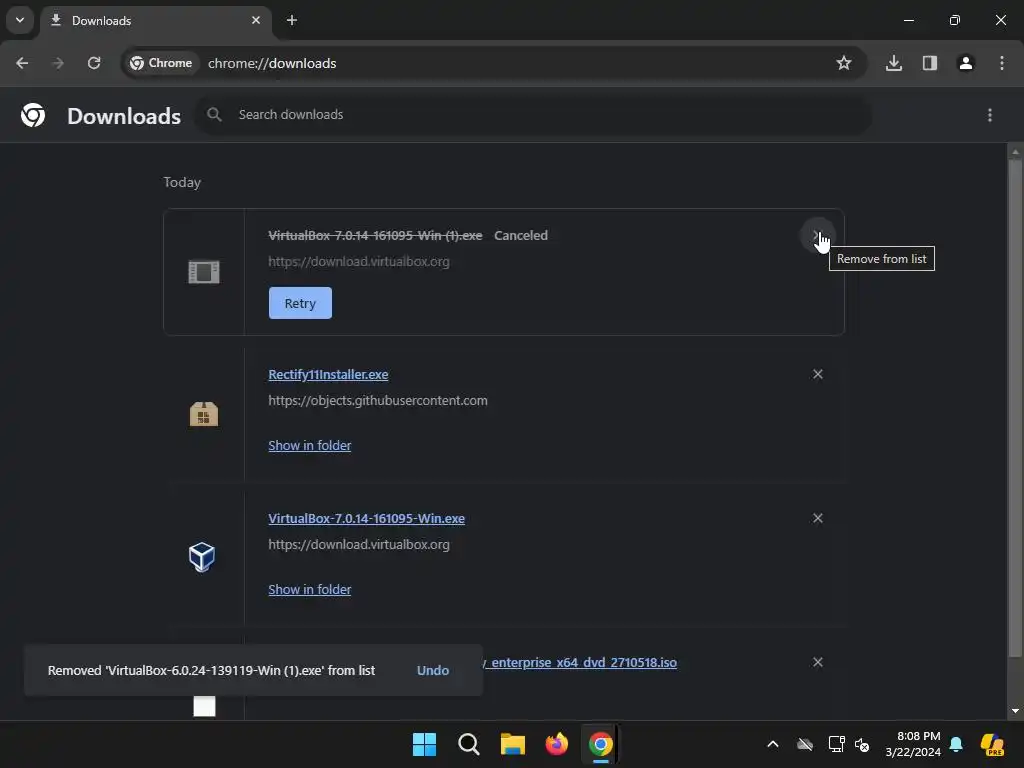
Task: Select the Downloads tab
Action: click(155, 20)
